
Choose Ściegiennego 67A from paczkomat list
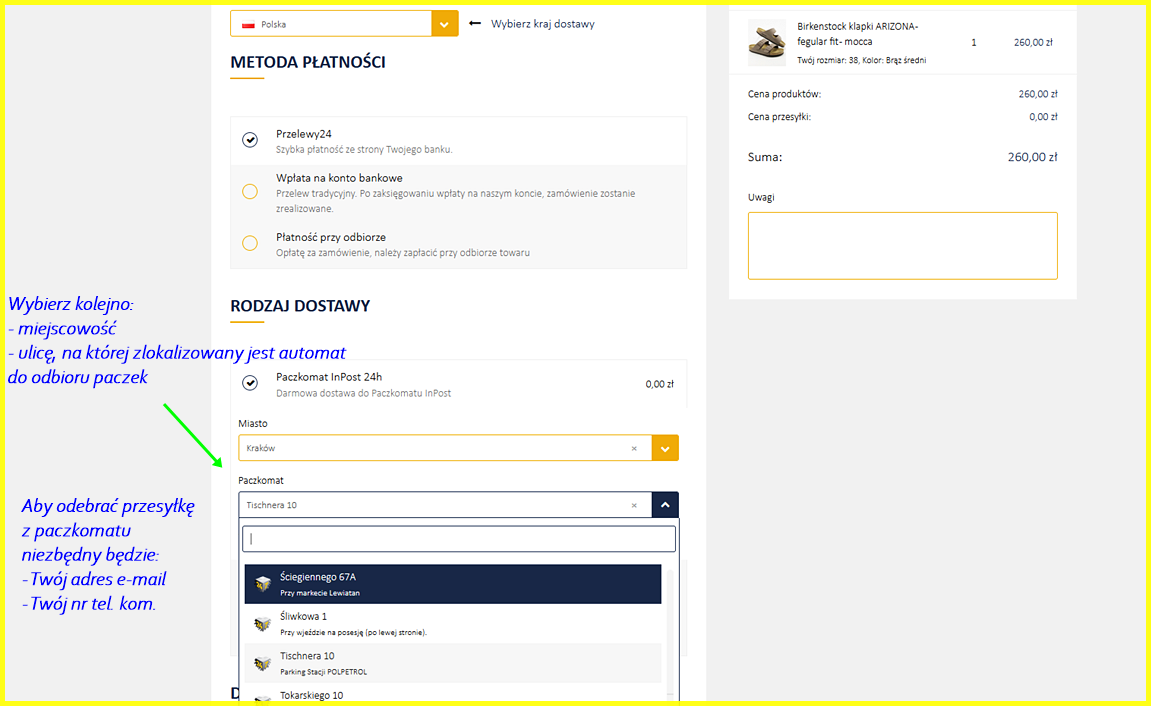[x=453, y=584]
